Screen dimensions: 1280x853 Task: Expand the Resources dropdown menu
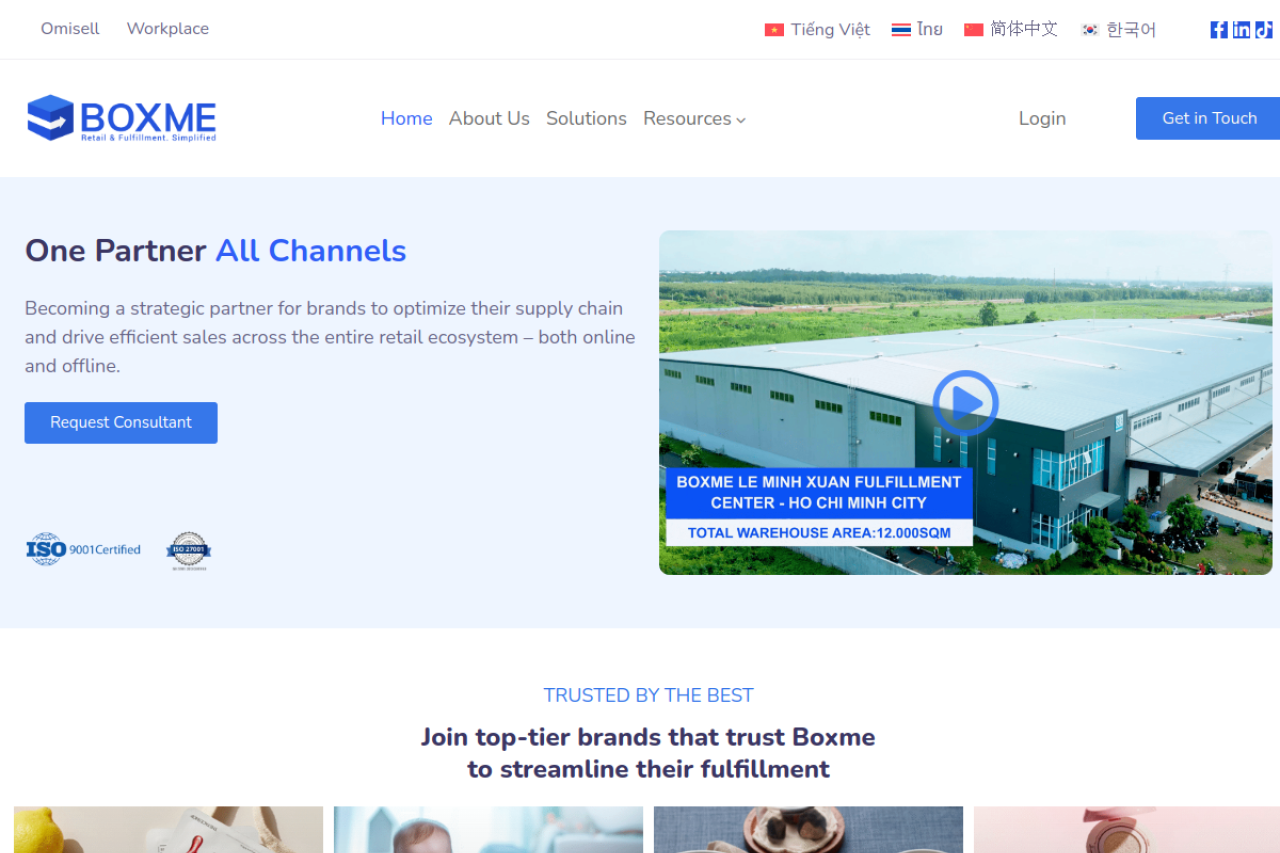coord(694,118)
